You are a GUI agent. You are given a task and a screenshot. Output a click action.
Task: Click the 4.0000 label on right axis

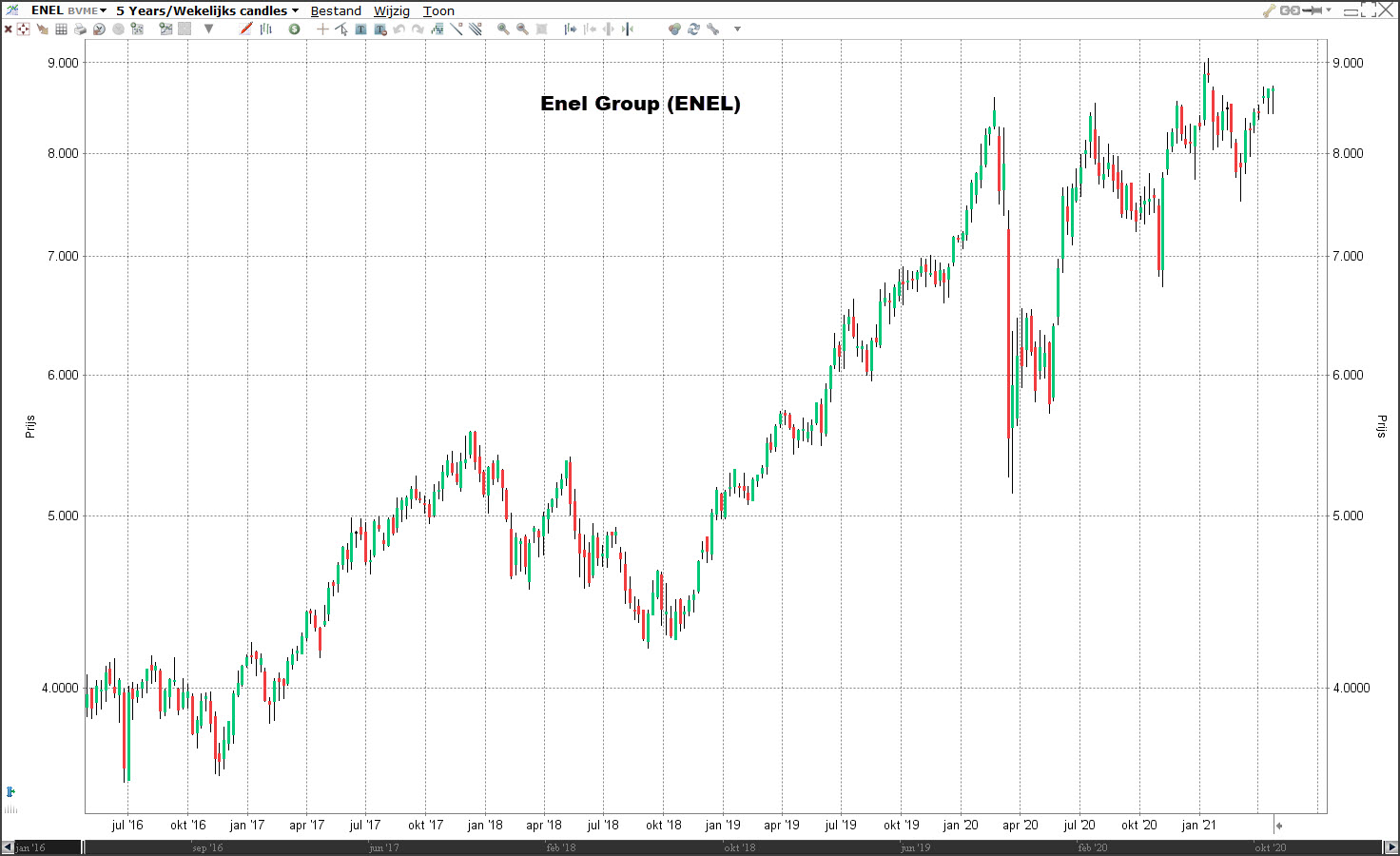click(1351, 688)
